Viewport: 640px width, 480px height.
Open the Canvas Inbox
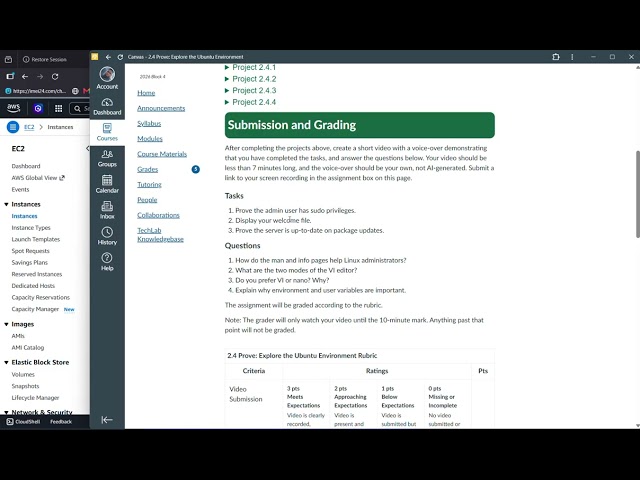pyautogui.click(x=107, y=211)
